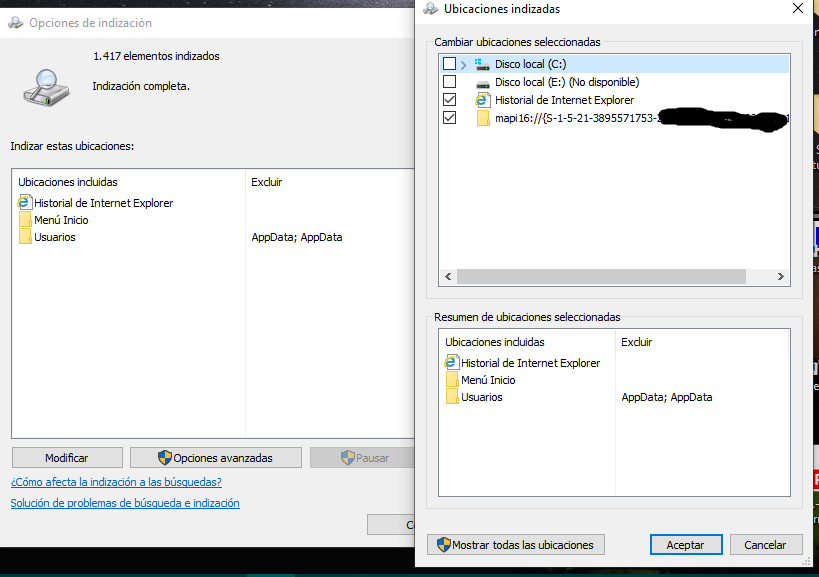Click Menú Inicio folder icon in Opciones window
819x577 pixels.
tap(25, 219)
